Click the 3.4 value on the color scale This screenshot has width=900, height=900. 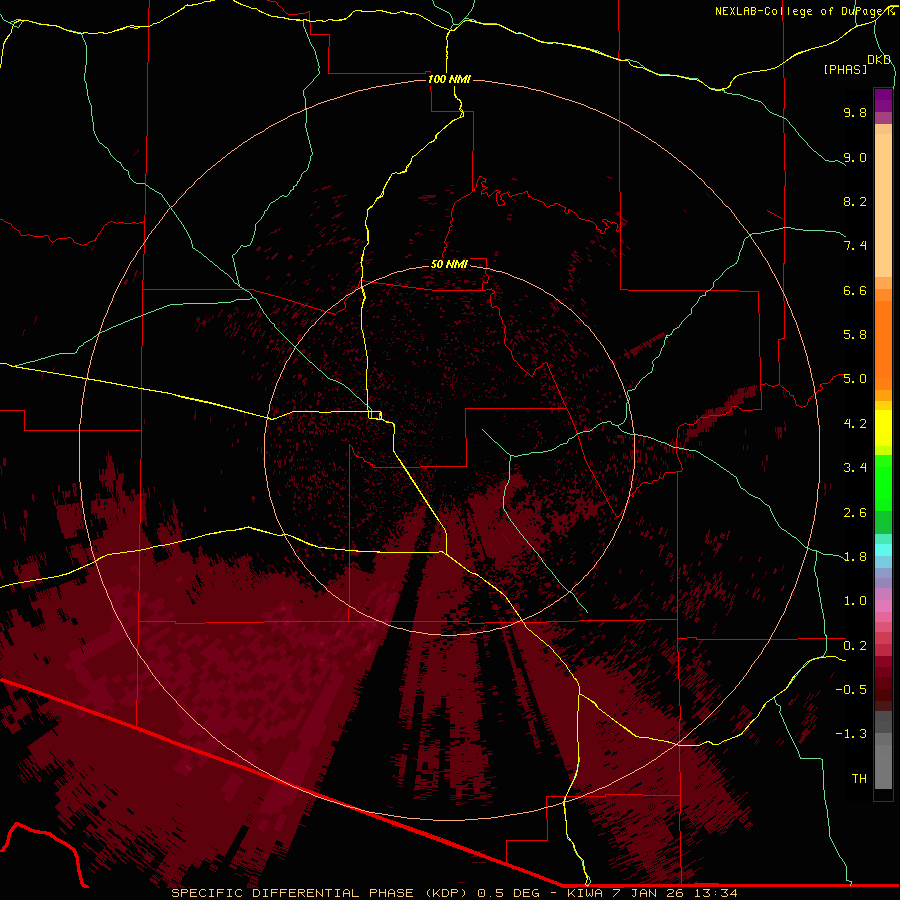[855, 468]
